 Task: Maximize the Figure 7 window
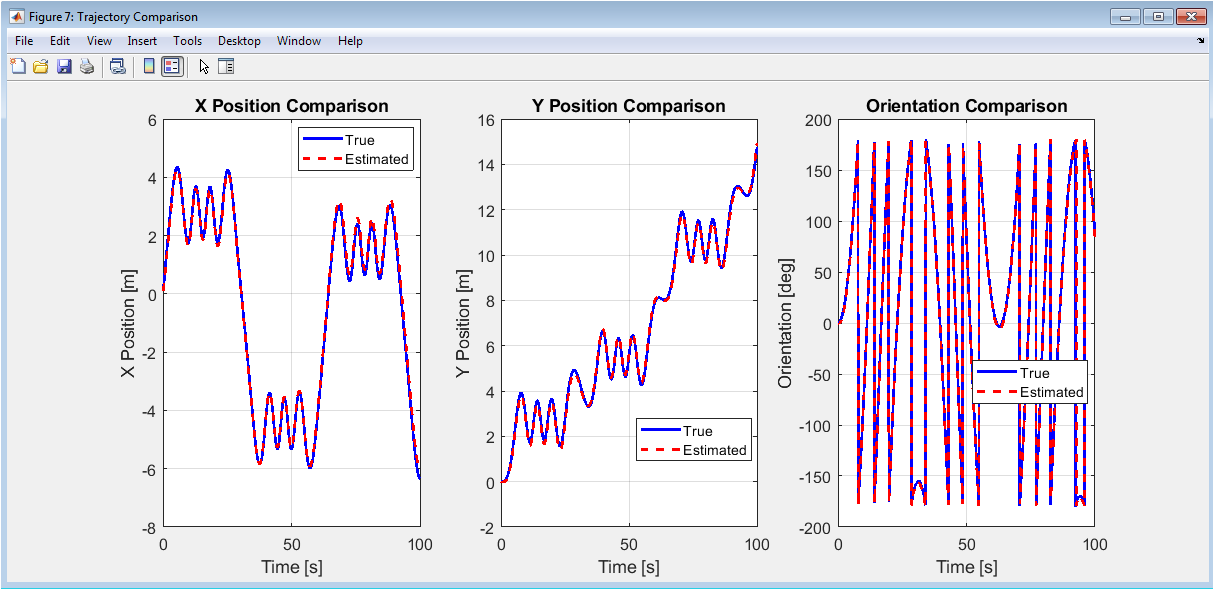[1158, 16]
